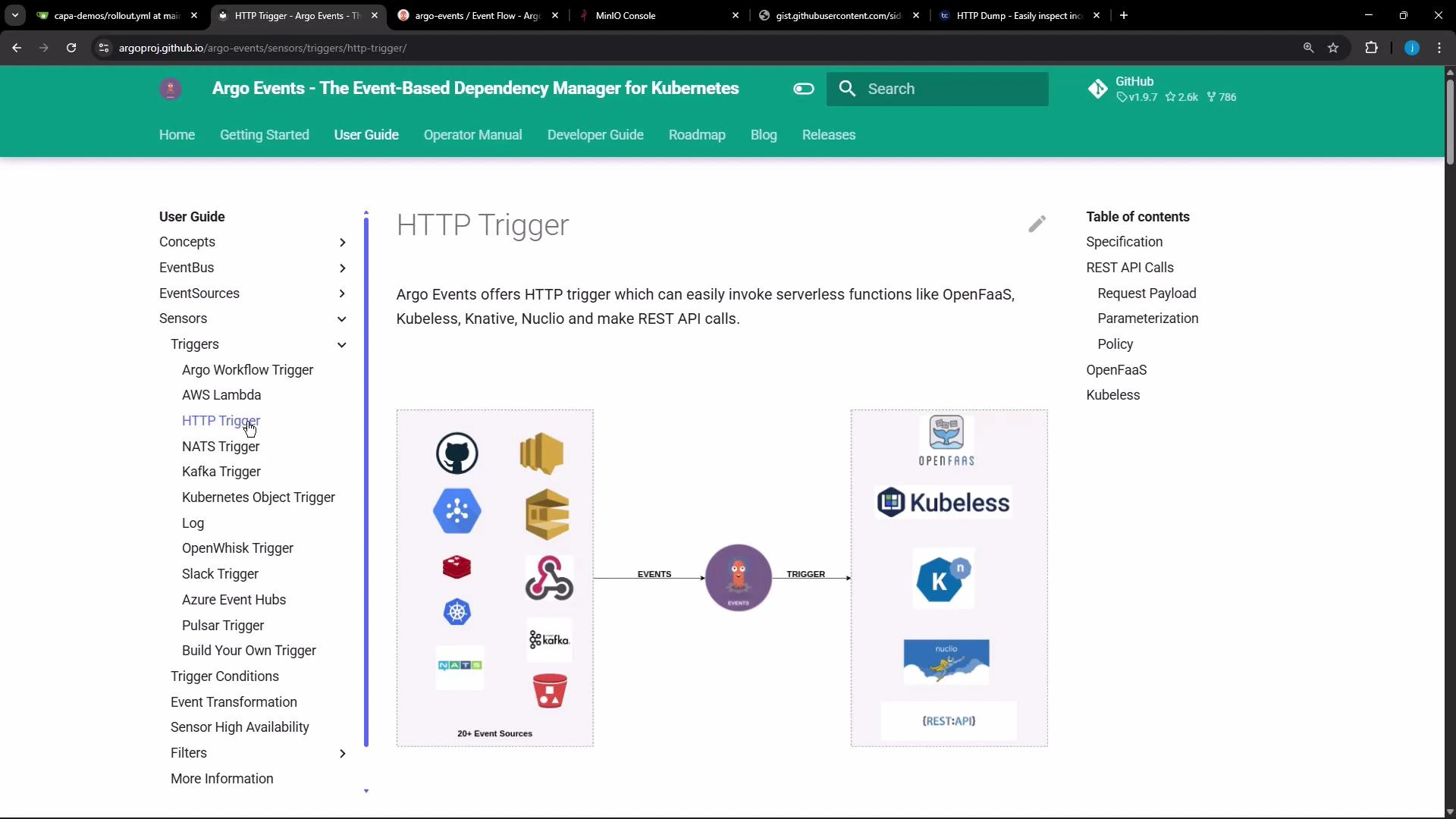This screenshot has height=819, width=1456.
Task: Click the zoom magnifier icon in address bar
Action: 1308,48
